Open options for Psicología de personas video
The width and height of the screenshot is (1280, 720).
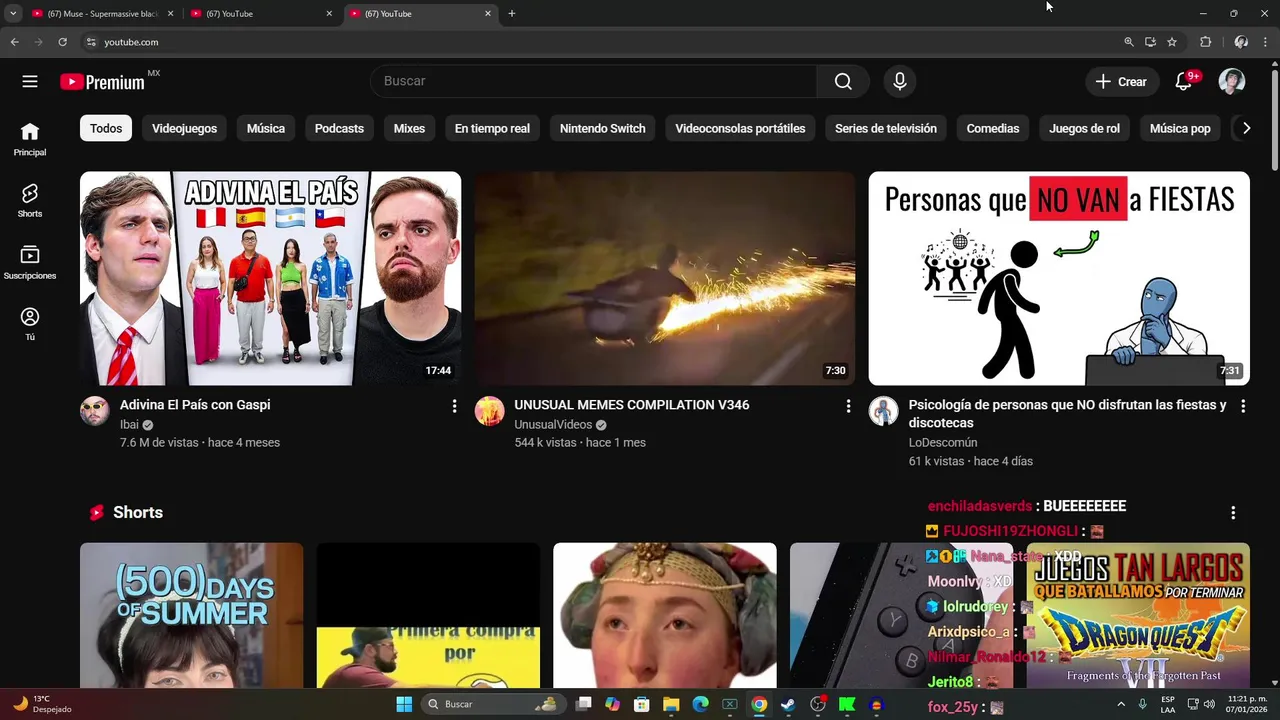[1243, 406]
